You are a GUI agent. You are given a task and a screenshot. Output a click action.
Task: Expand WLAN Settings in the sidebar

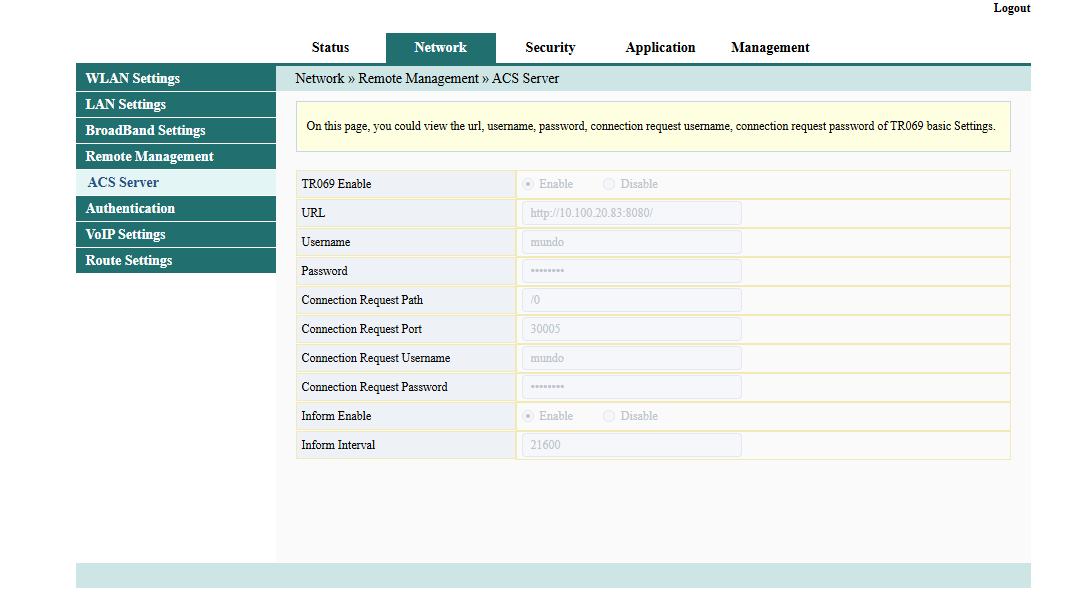(176, 78)
